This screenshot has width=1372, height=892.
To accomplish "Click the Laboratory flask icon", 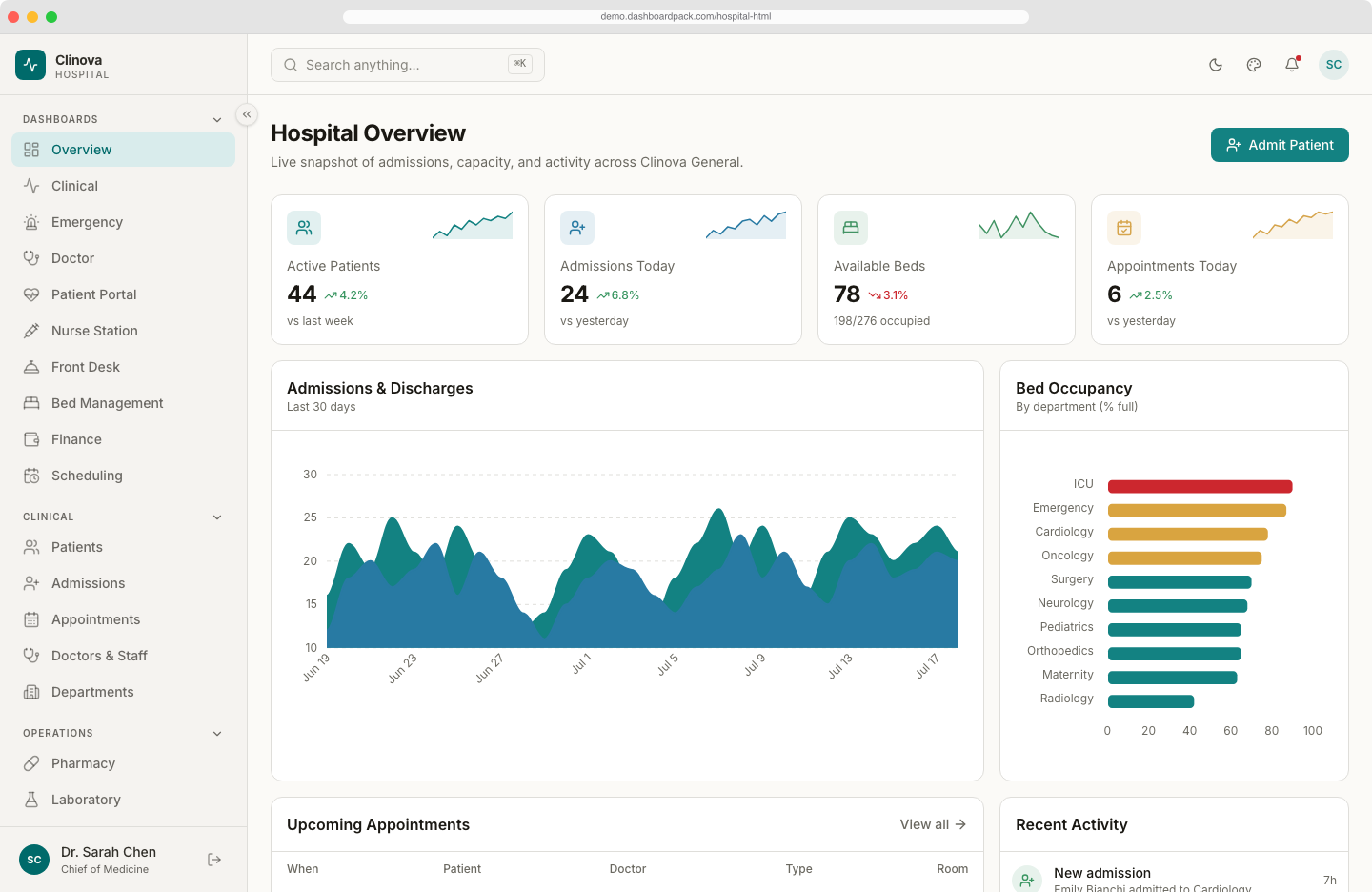I will coord(31,800).
